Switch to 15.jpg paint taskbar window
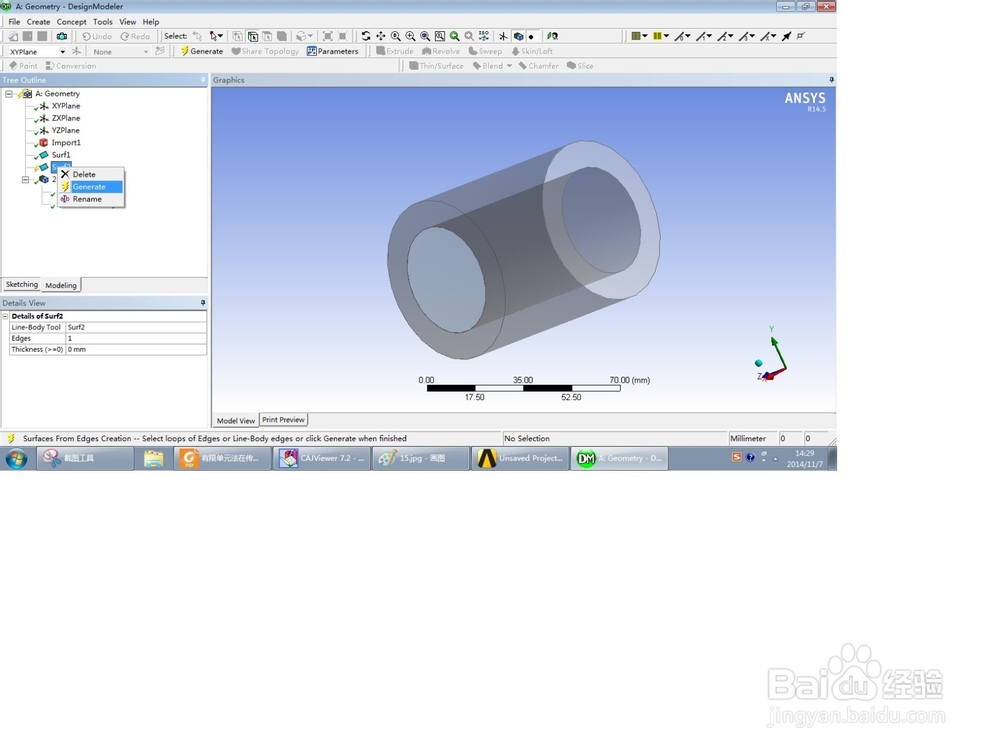This screenshot has height=750, width=1000. pos(421,458)
